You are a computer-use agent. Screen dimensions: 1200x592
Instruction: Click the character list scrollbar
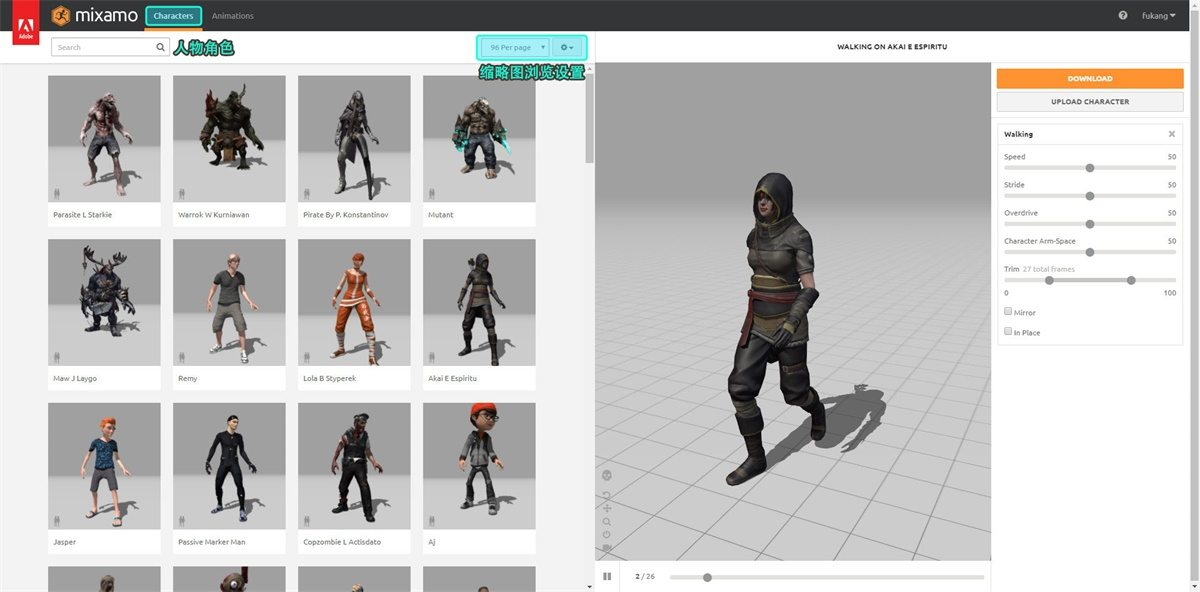[x=590, y=118]
